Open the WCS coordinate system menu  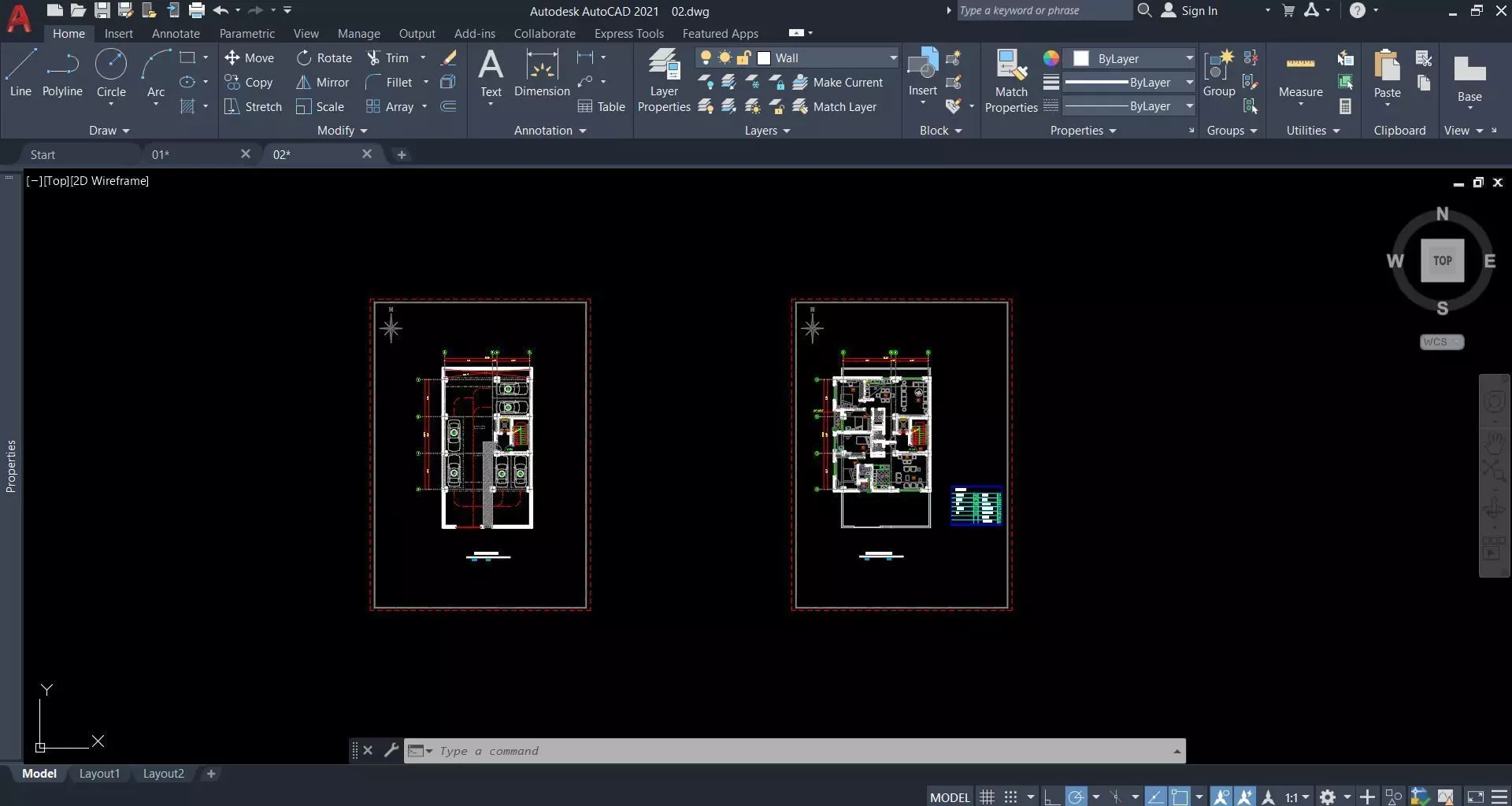[x=1441, y=342]
